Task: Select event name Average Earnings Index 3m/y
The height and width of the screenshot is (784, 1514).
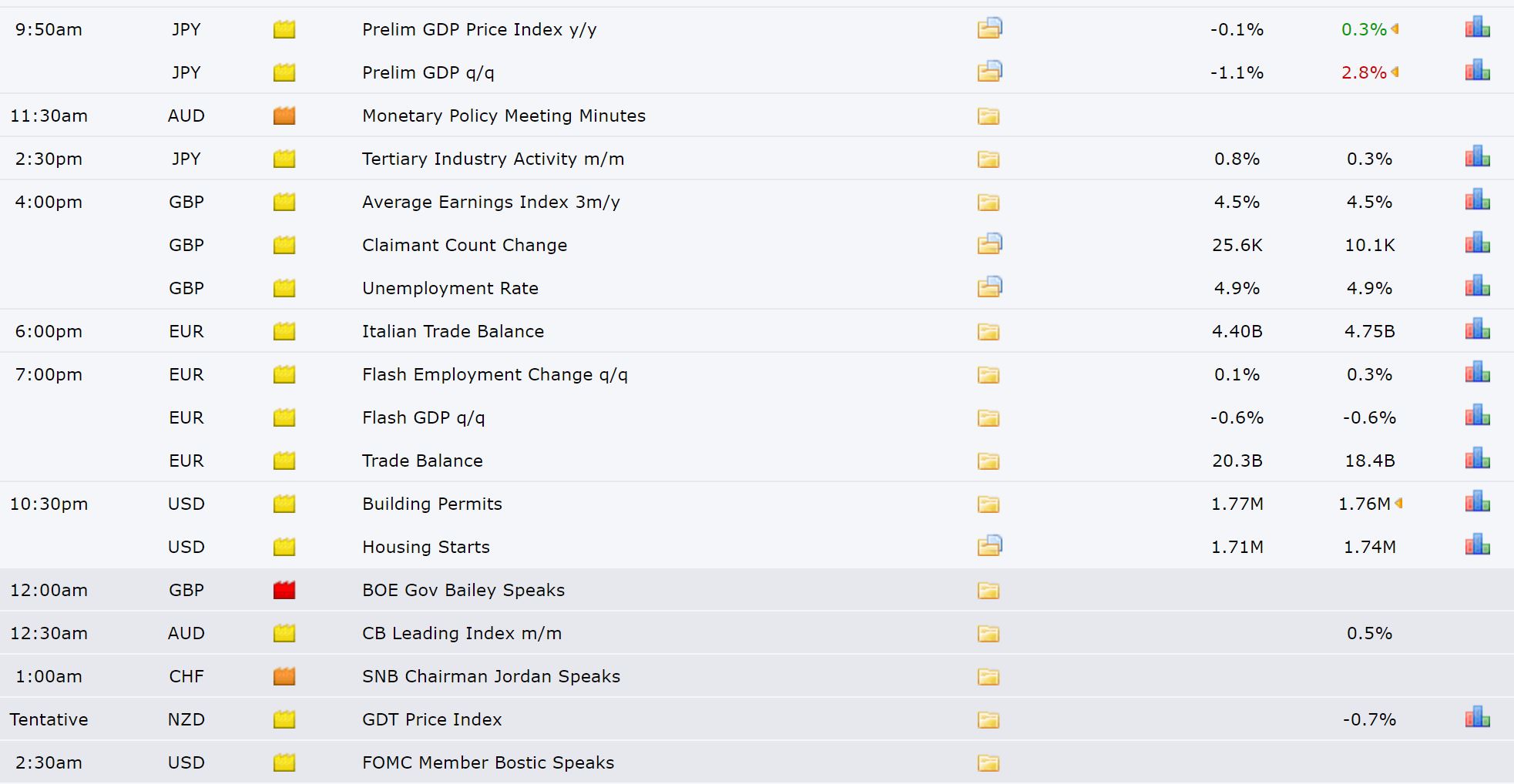Action: click(x=491, y=203)
